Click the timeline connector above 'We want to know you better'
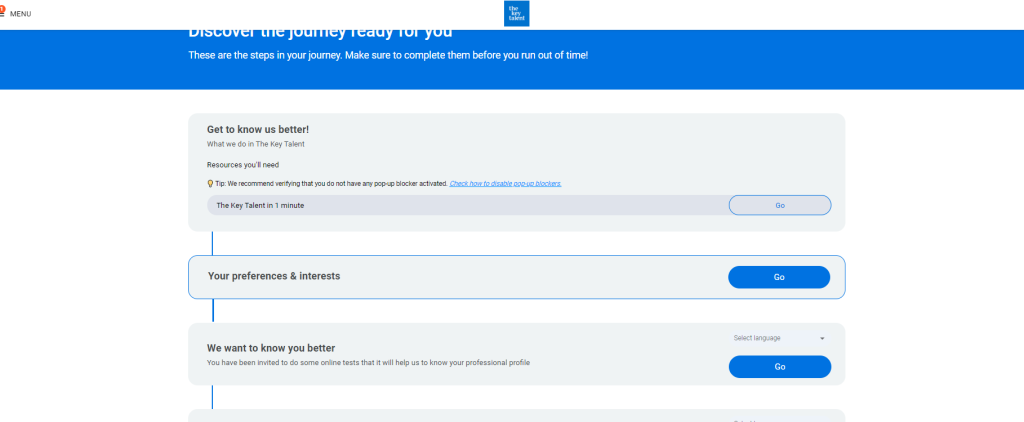1024x422 pixels. (x=212, y=310)
